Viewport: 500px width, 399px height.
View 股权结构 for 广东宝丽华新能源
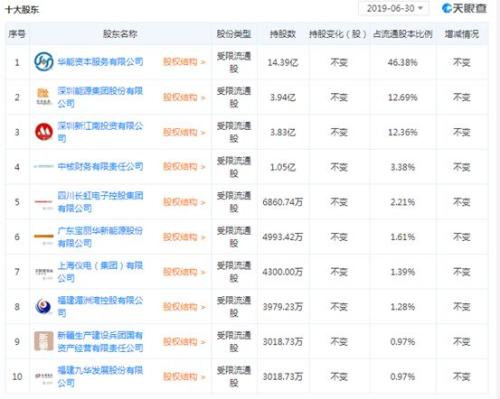click(x=184, y=237)
